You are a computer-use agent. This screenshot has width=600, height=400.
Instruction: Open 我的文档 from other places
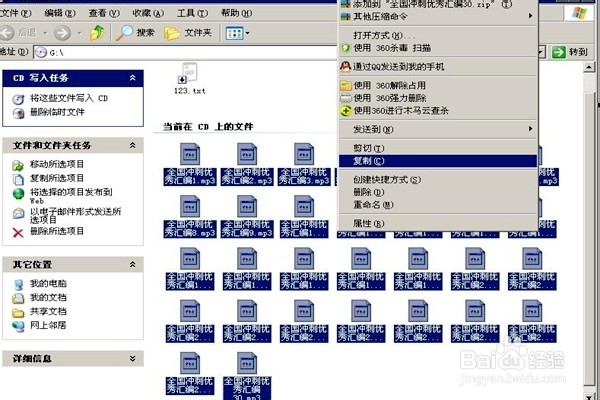click(48, 297)
